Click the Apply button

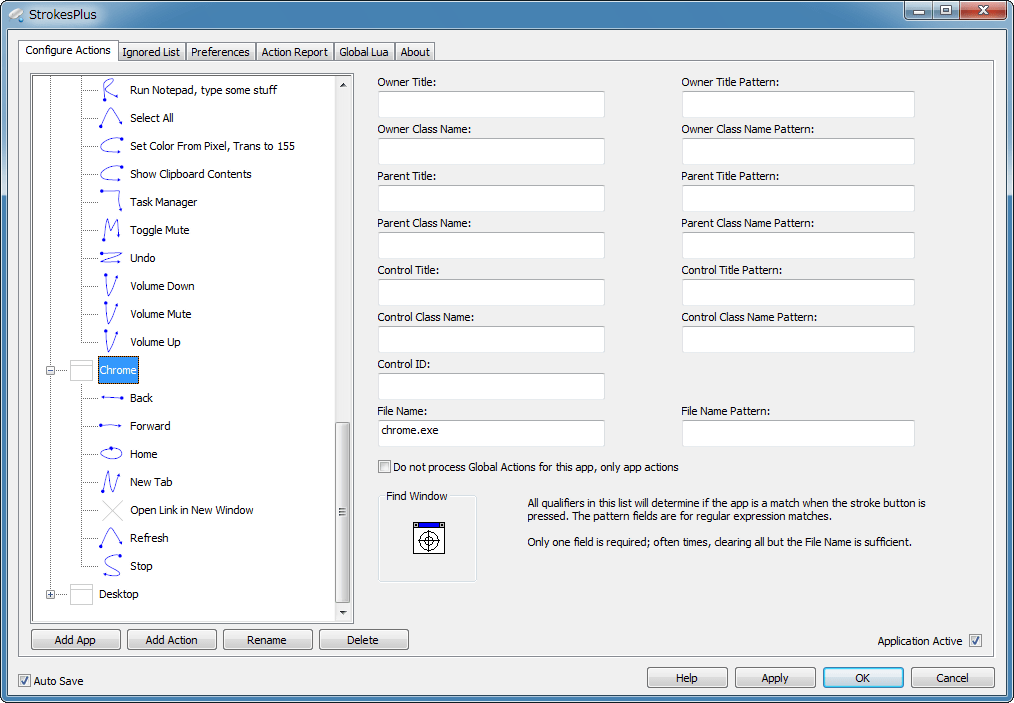coord(775,678)
